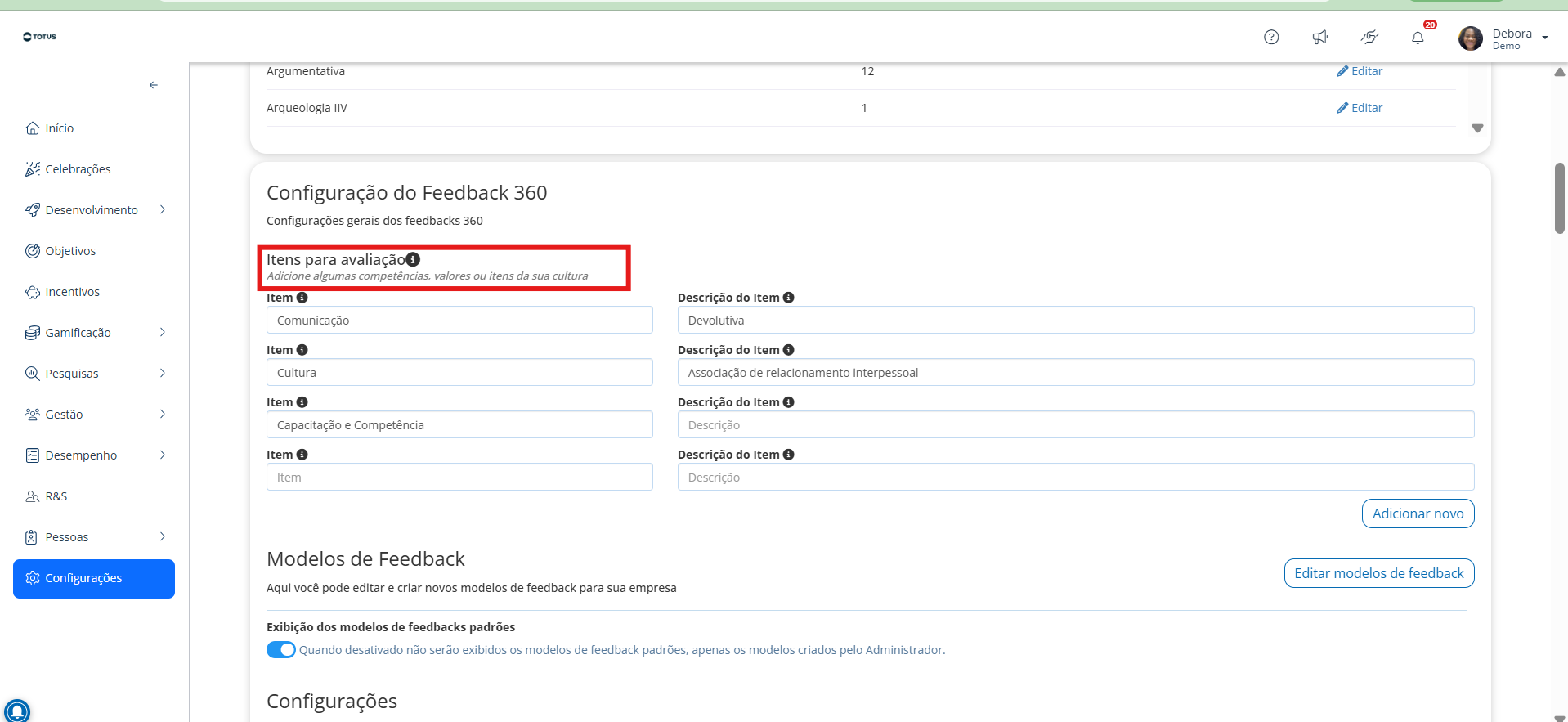This screenshot has height=722, width=1568.
Task: Click the info icon on the Comunicação Item label
Action: (x=302, y=298)
